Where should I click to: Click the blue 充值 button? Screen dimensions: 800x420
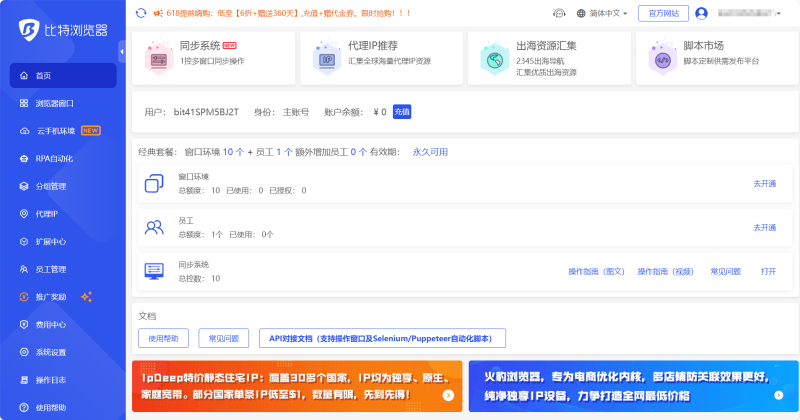[402, 112]
